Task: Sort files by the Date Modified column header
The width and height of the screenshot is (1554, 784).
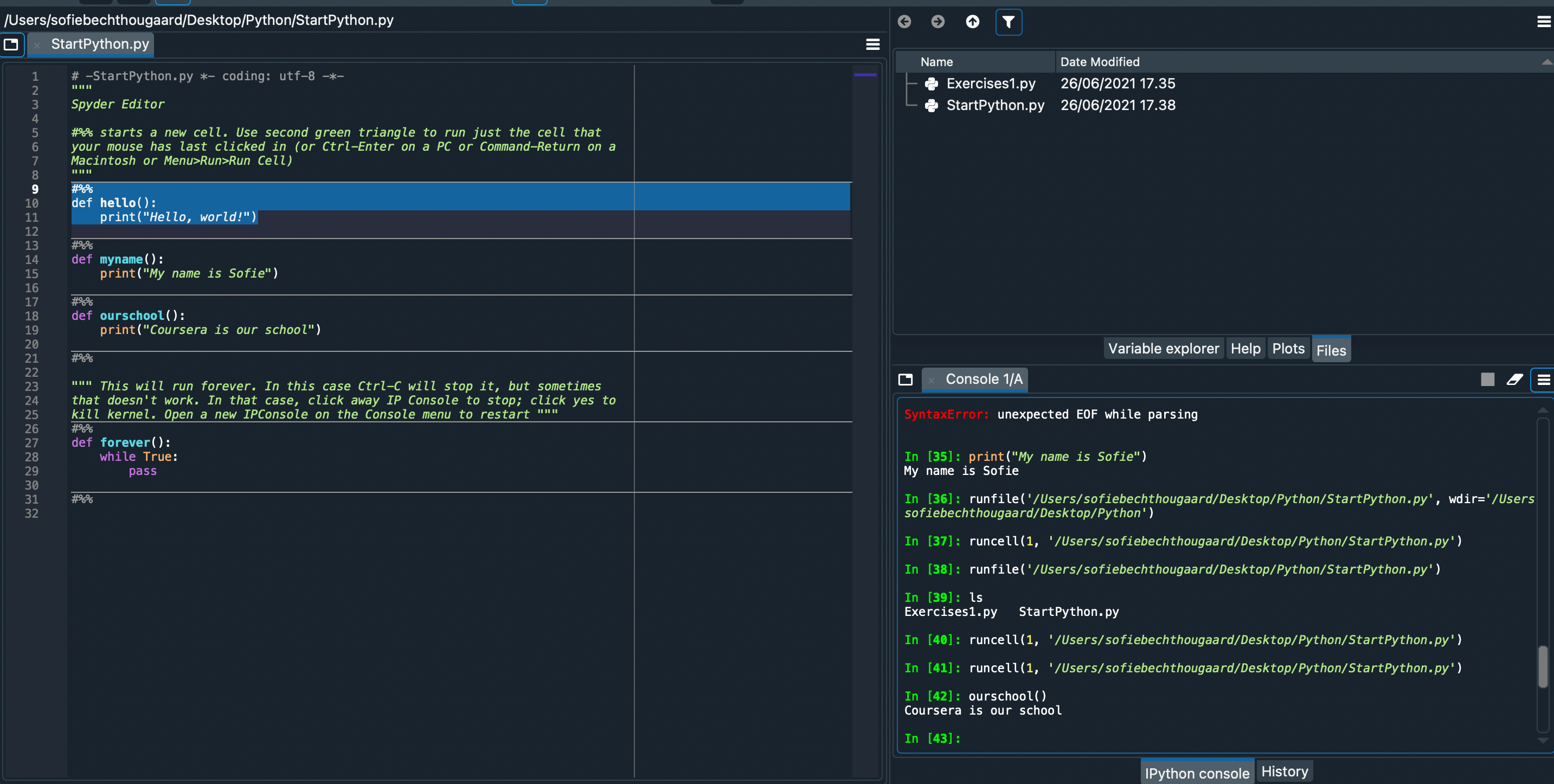Action: coord(1100,61)
